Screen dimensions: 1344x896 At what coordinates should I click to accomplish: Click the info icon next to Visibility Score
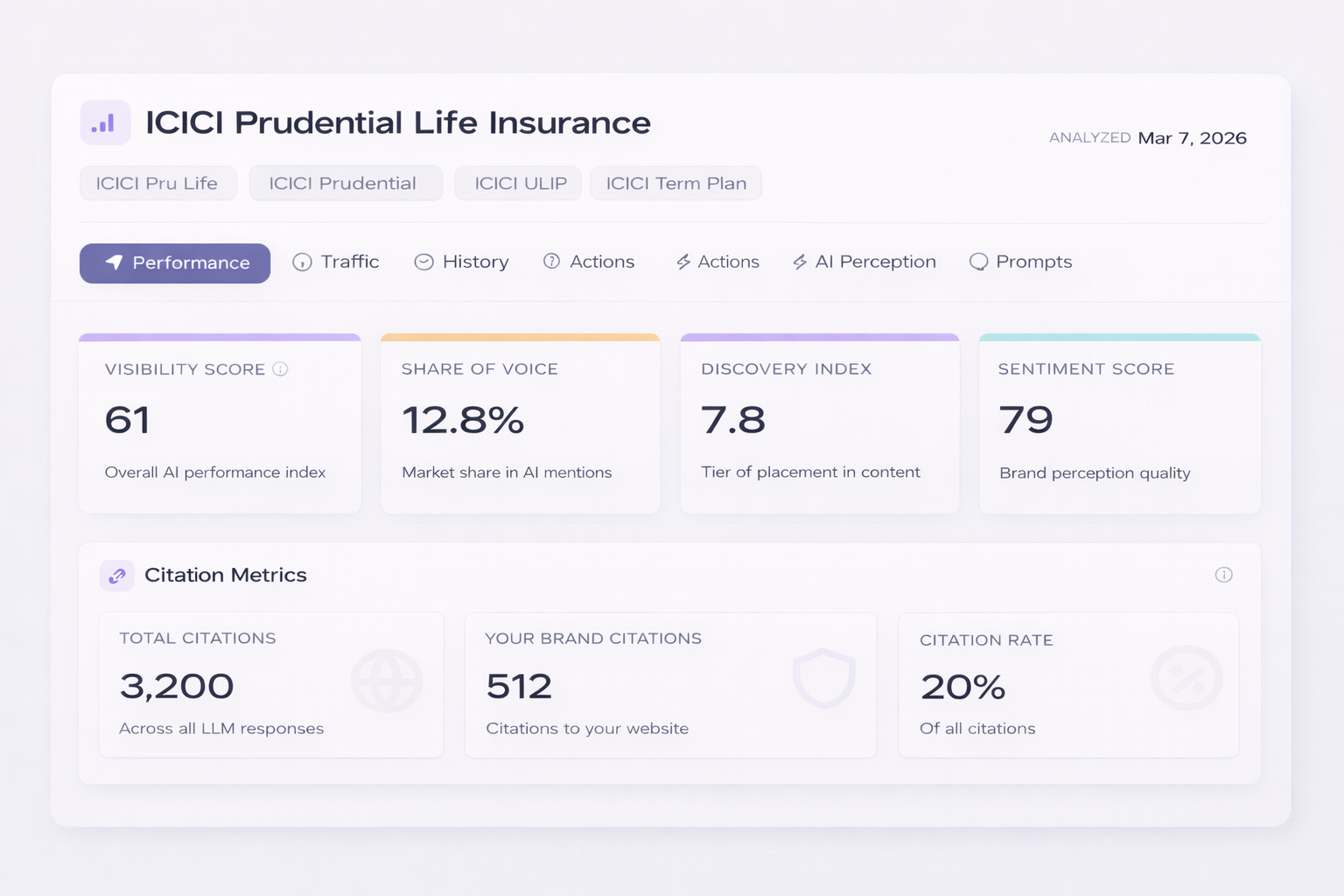(x=280, y=369)
